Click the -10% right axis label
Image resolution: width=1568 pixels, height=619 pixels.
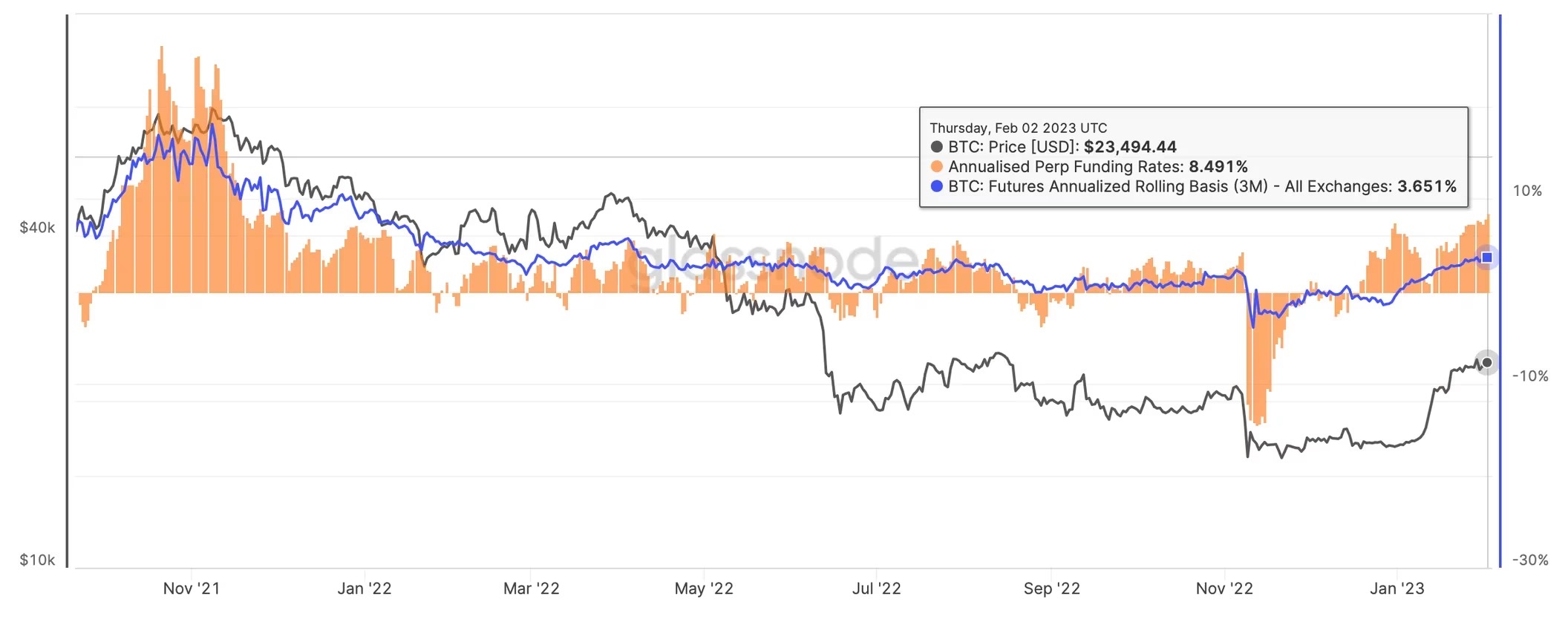(1531, 376)
